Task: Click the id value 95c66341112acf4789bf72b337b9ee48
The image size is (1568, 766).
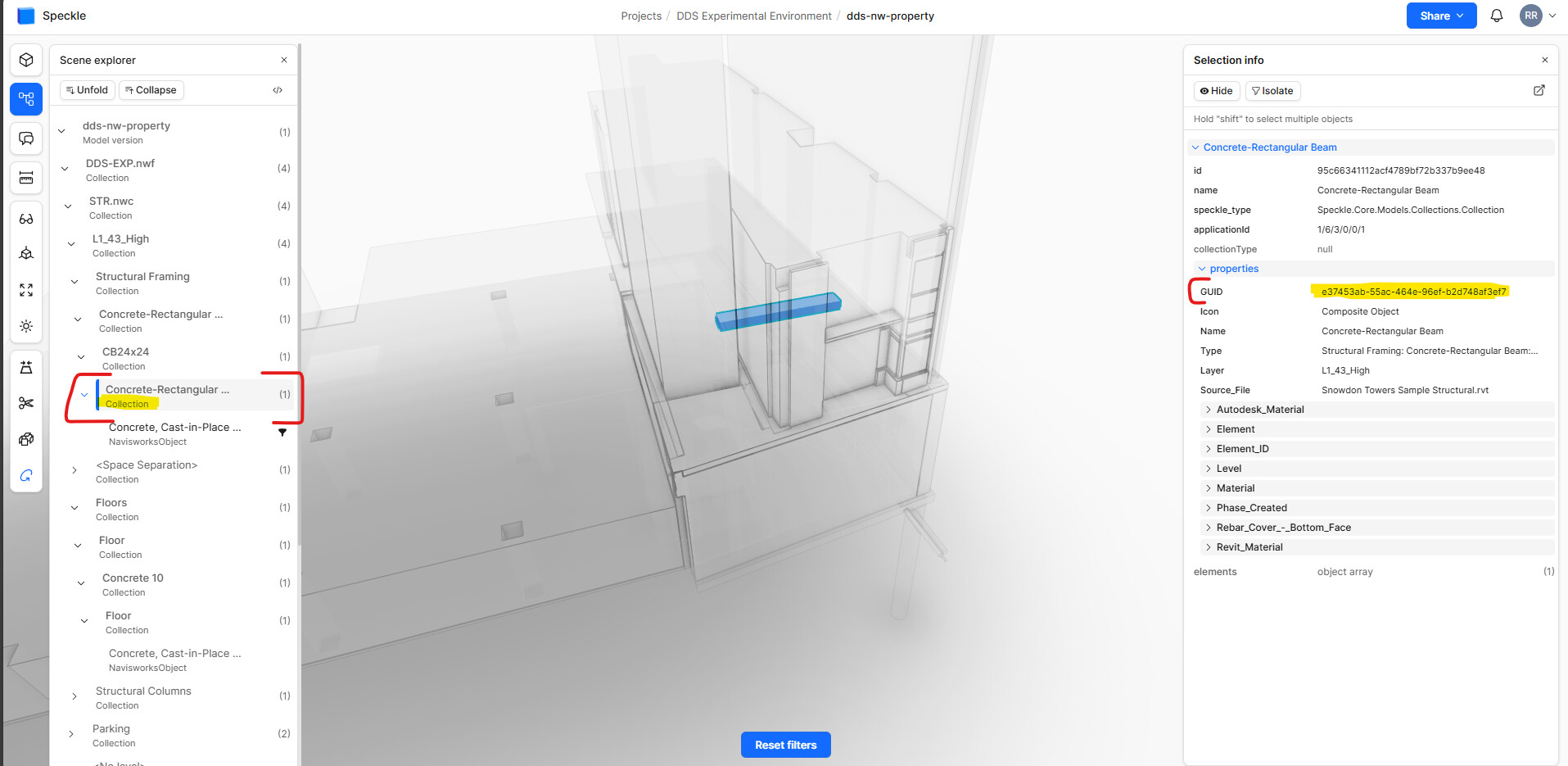Action: tap(1401, 170)
